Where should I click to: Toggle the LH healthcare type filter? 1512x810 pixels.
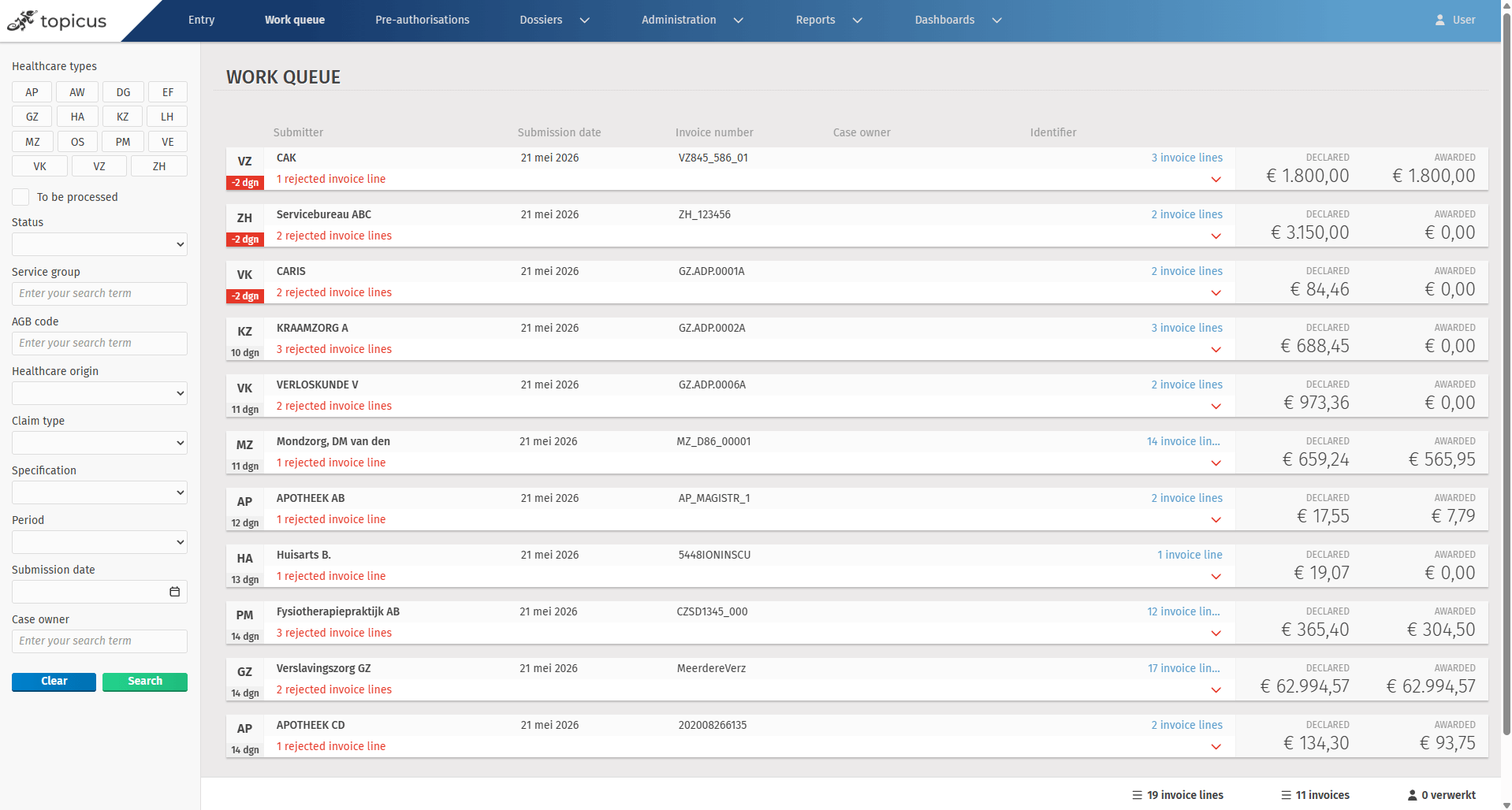167,117
